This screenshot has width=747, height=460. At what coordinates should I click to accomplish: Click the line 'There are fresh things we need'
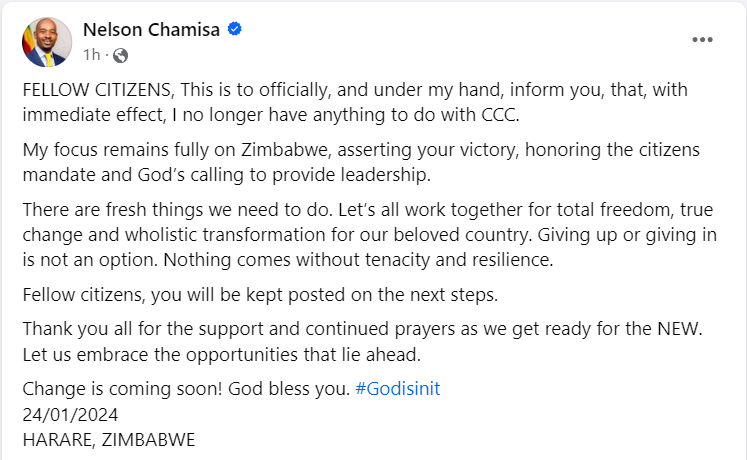tap(368, 210)
